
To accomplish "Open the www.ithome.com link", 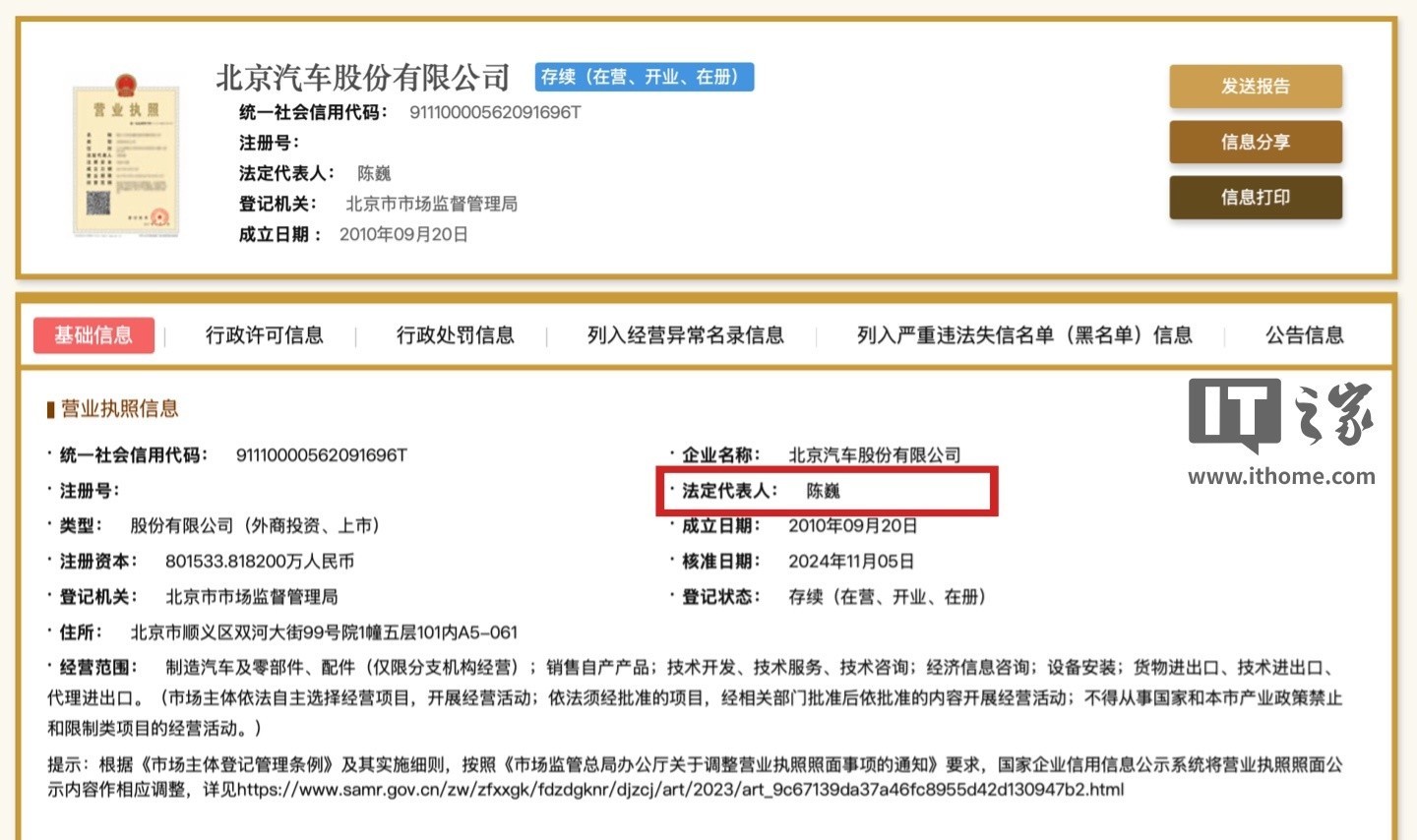I will pyautogui.click(x=1281, y=477).
